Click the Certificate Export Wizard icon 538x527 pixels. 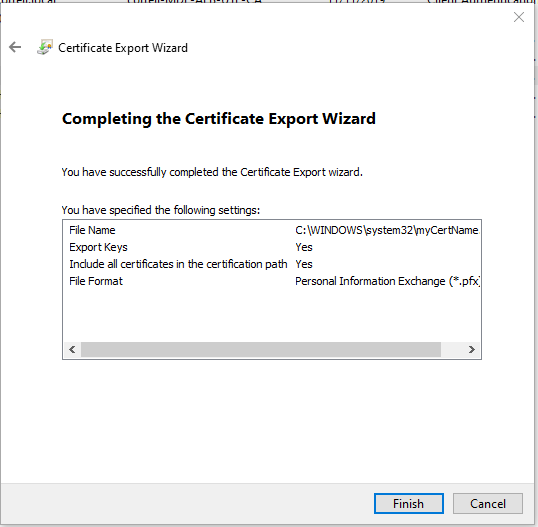pos(45,47)
